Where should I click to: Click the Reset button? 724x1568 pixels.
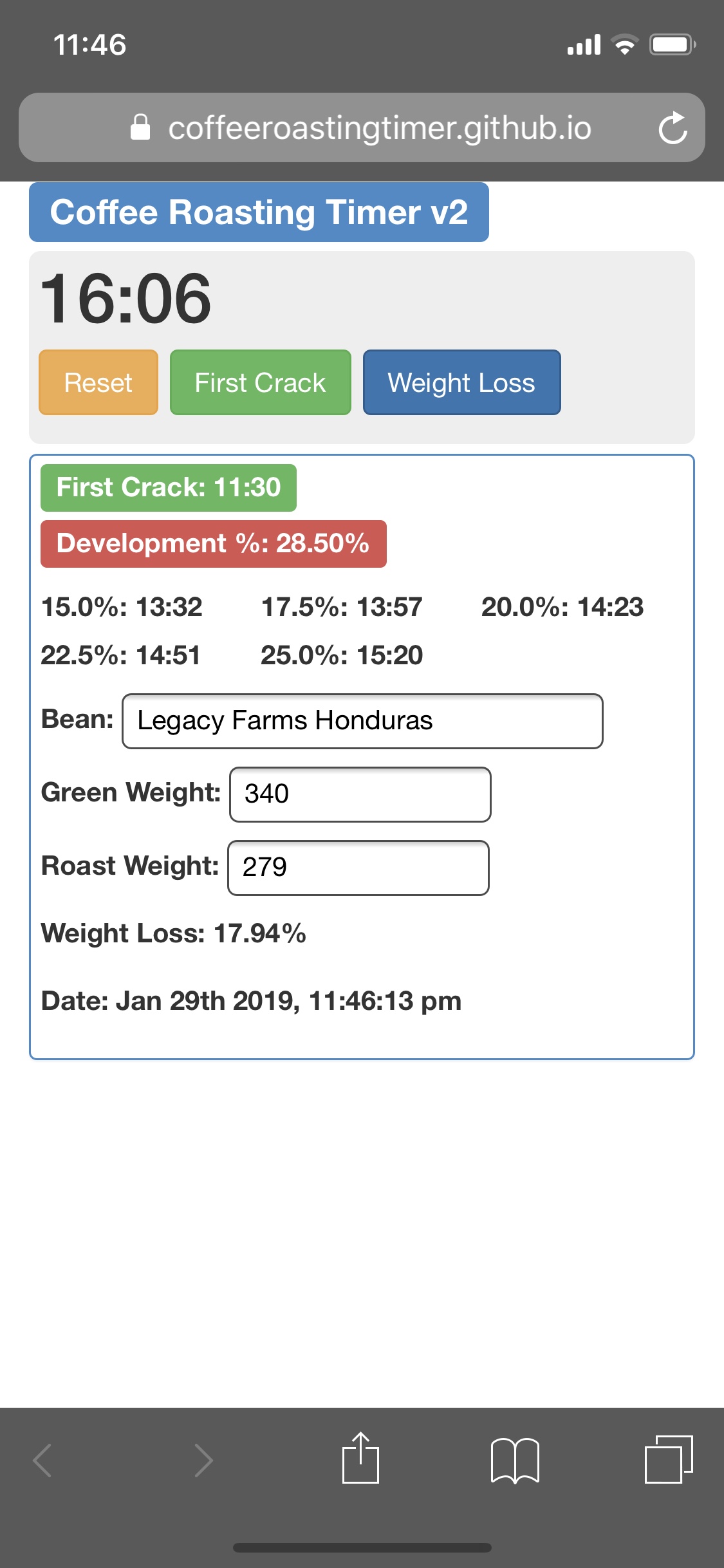pyautogui.click(x=98, y=382)
